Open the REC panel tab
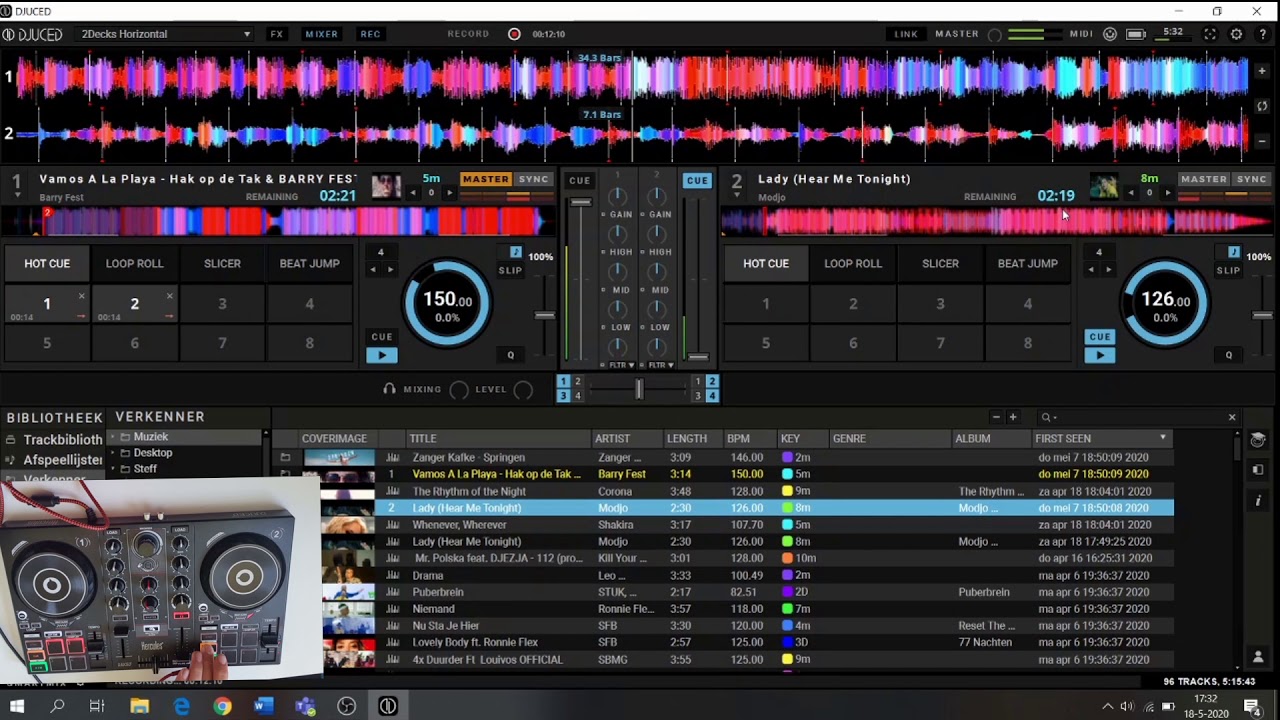The width and height of the screenshot is (1280, 720). tap(370, 34)
